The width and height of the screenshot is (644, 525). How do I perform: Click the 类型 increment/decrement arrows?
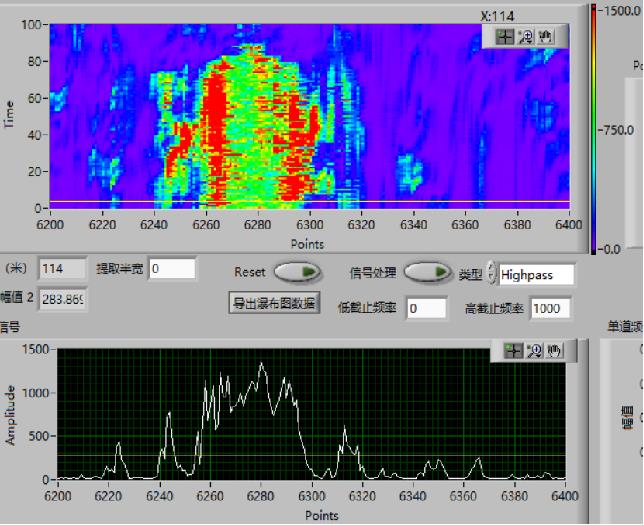491,274
